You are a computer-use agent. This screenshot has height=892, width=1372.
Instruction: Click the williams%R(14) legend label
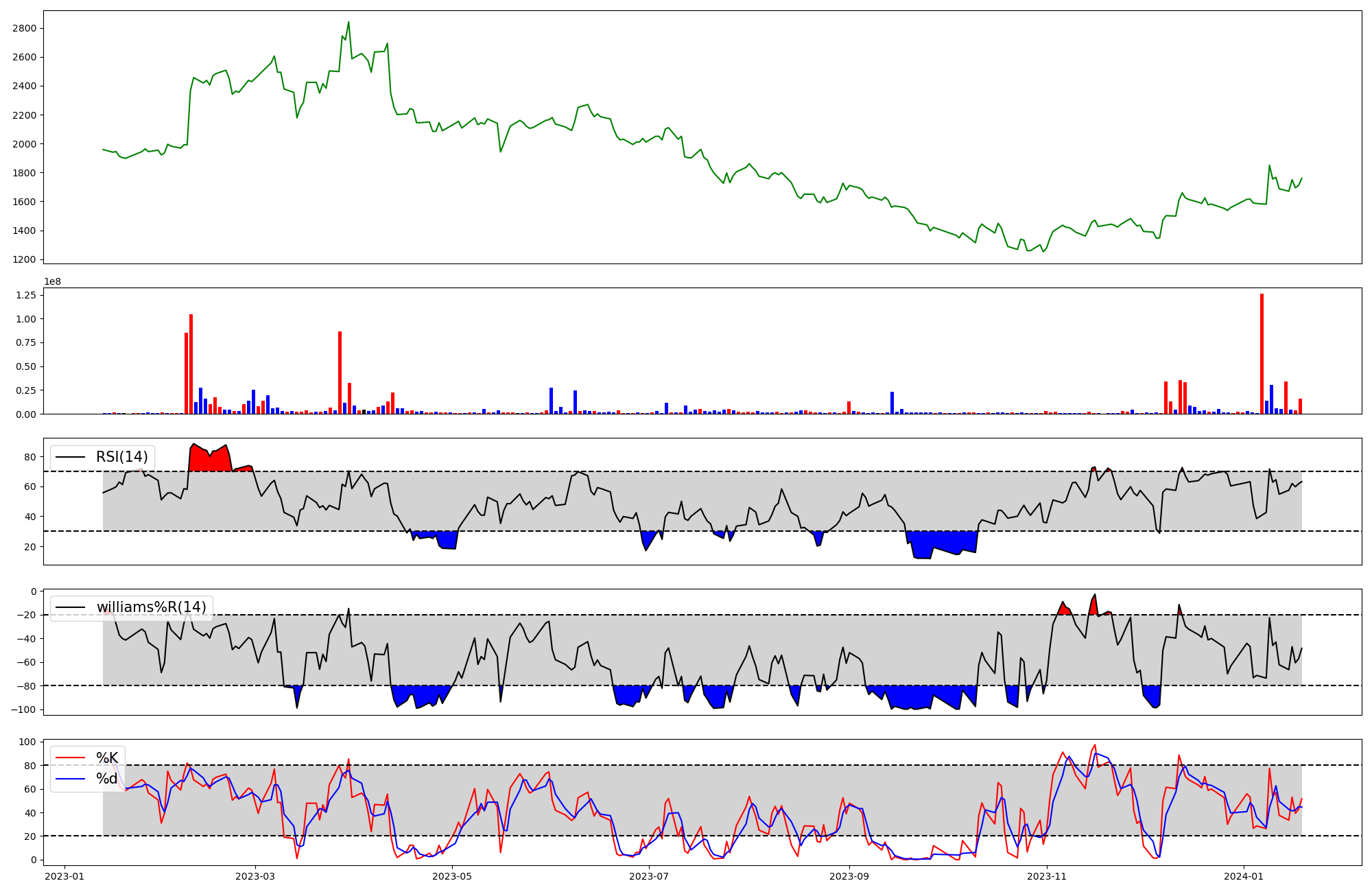click(x=151, y=607)
